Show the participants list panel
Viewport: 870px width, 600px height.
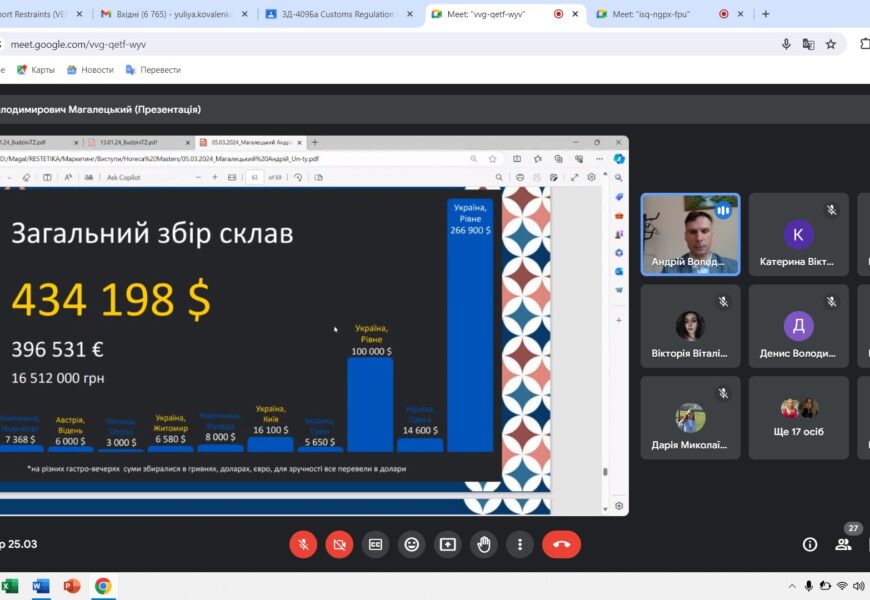coord(843,544)
